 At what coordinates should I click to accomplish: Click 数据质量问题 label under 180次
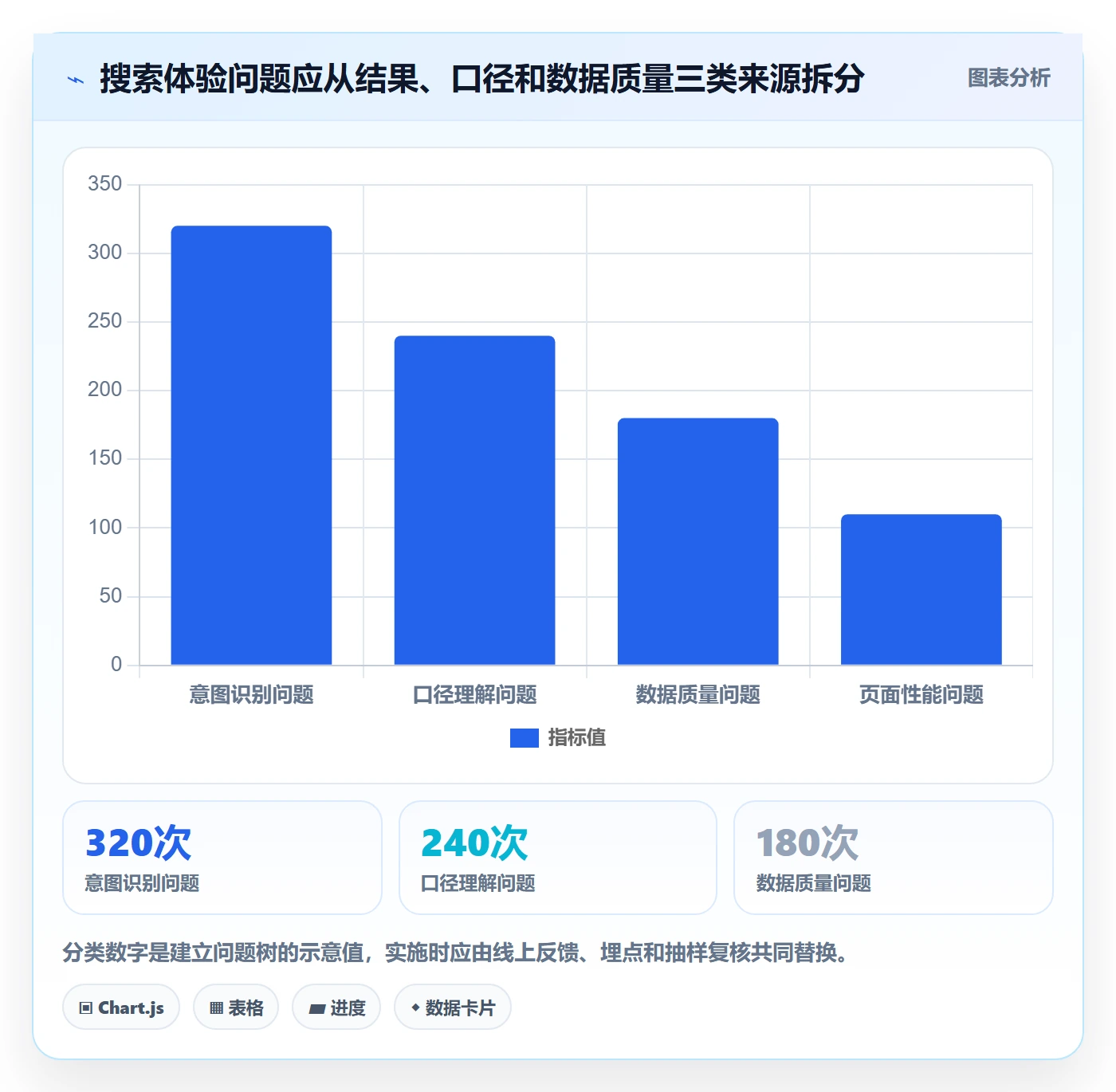click(x=813, y=883)
